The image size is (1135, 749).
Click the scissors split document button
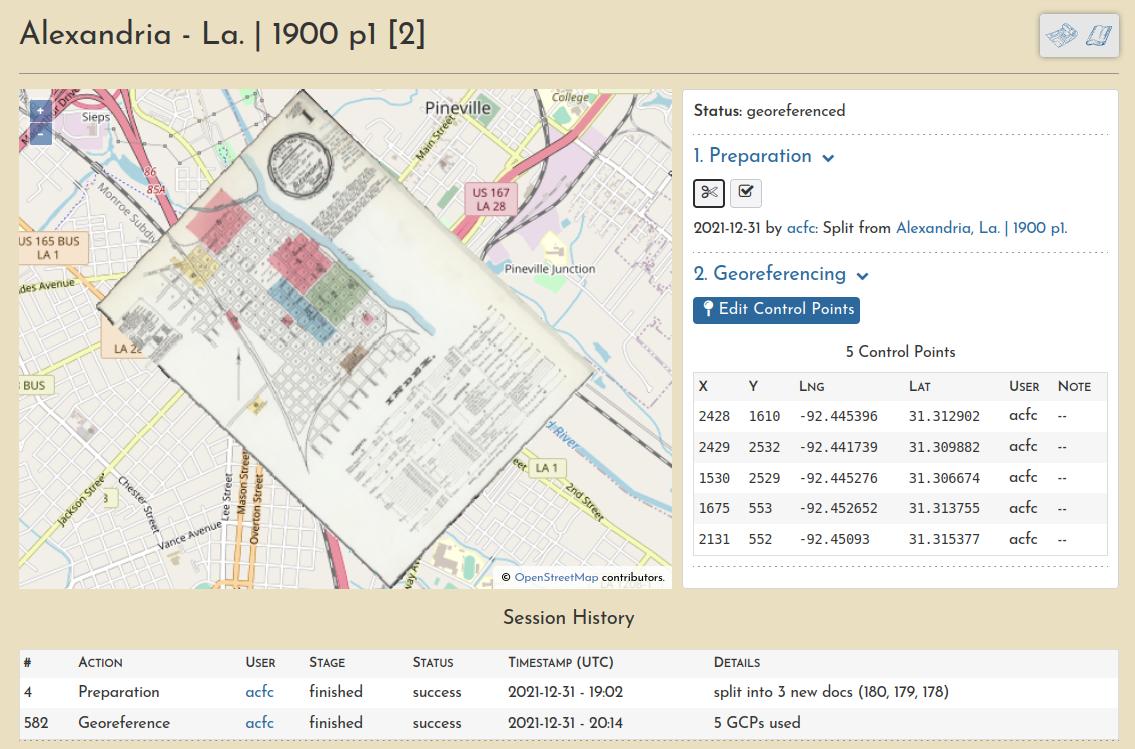(x=709, y=192)
